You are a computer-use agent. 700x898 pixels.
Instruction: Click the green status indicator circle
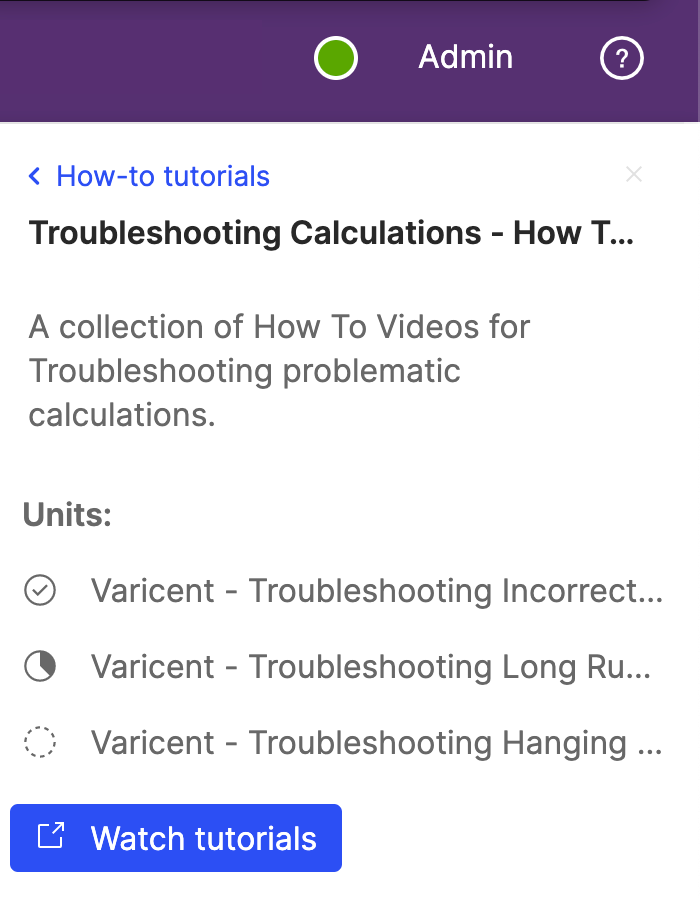[336, 58]
